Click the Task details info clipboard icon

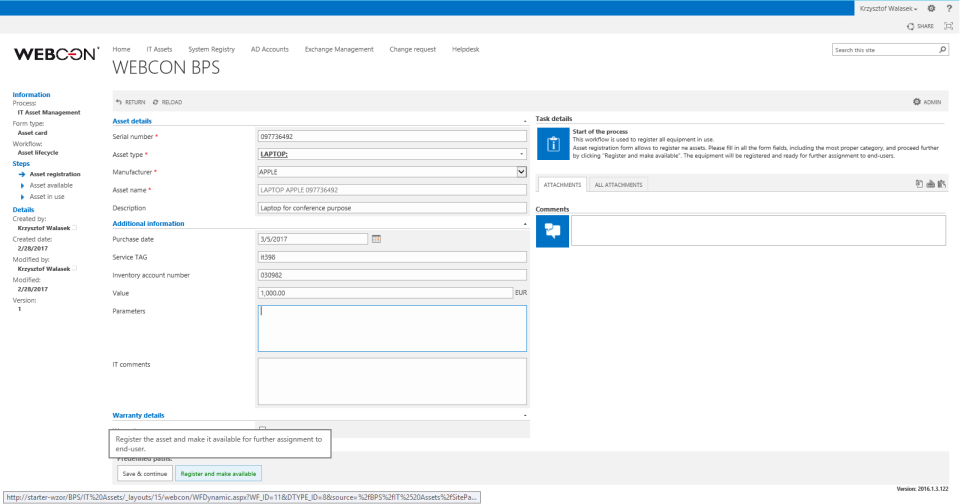tap(553, 144)
